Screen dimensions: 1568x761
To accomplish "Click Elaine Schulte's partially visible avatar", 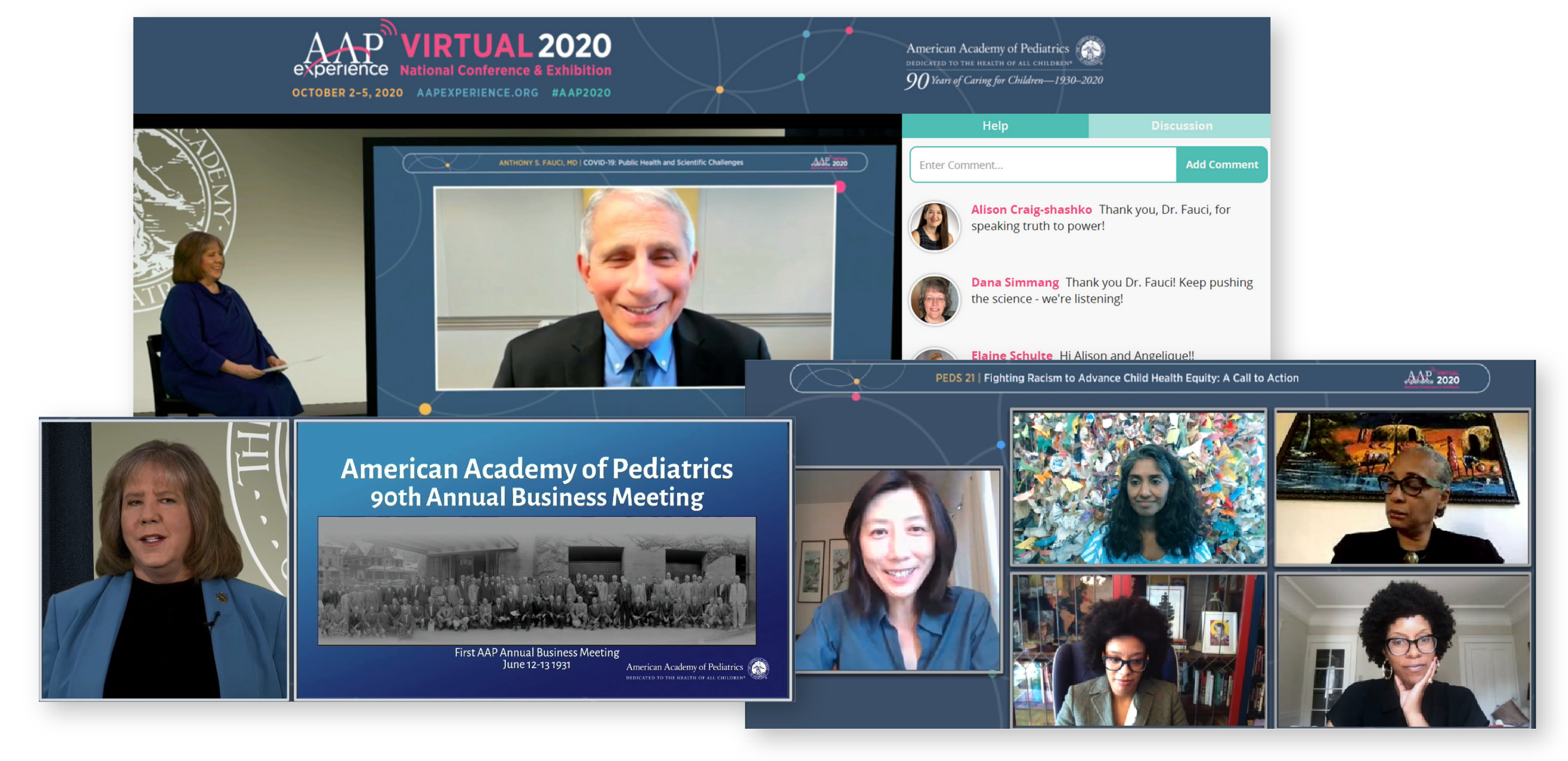I will tap(934, 354).
